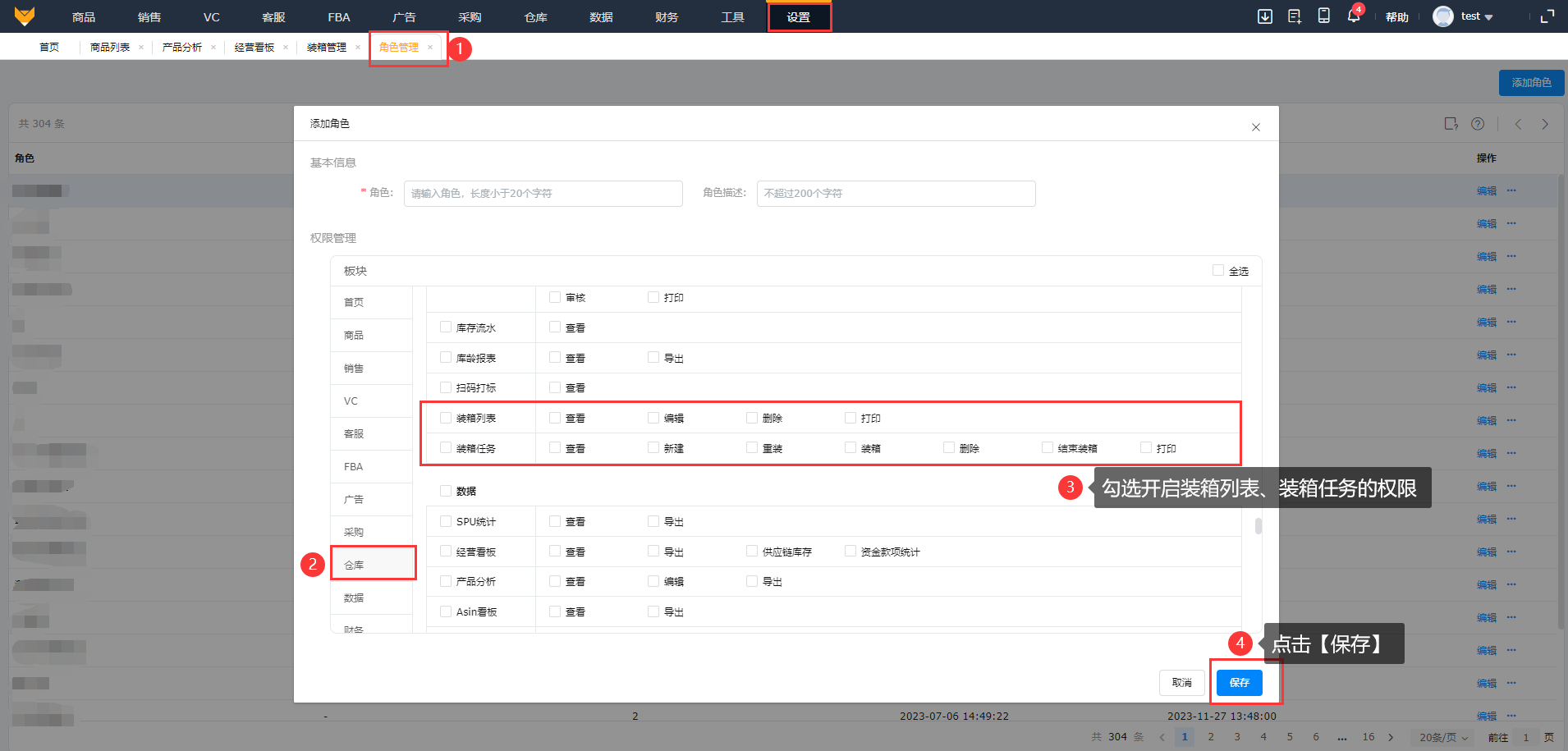The image size is (1568, 751).
Task: Enable 导出 in the 库龄报表 row
Action: point(653,357)
